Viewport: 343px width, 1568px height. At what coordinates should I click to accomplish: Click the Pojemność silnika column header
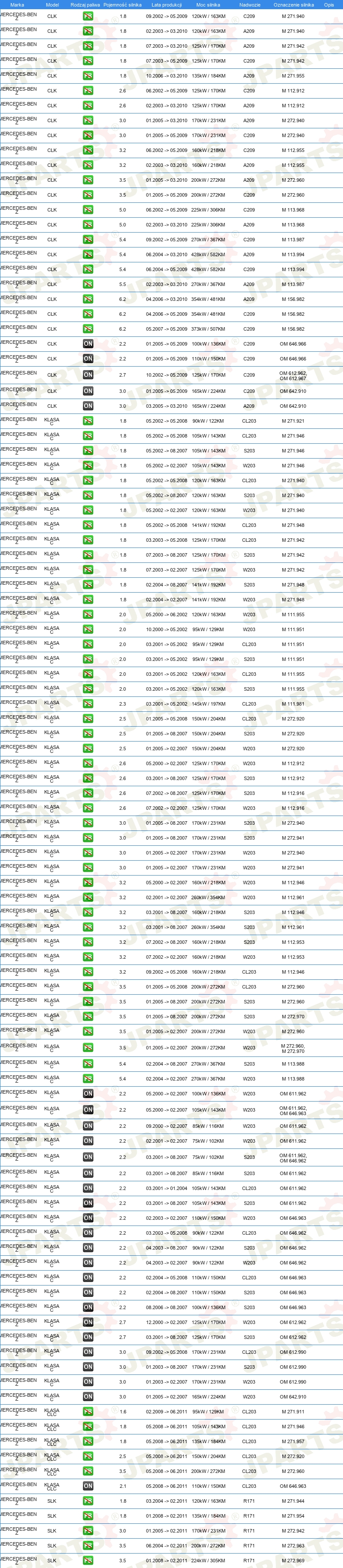pyautogui.click(x=122, y=4)
